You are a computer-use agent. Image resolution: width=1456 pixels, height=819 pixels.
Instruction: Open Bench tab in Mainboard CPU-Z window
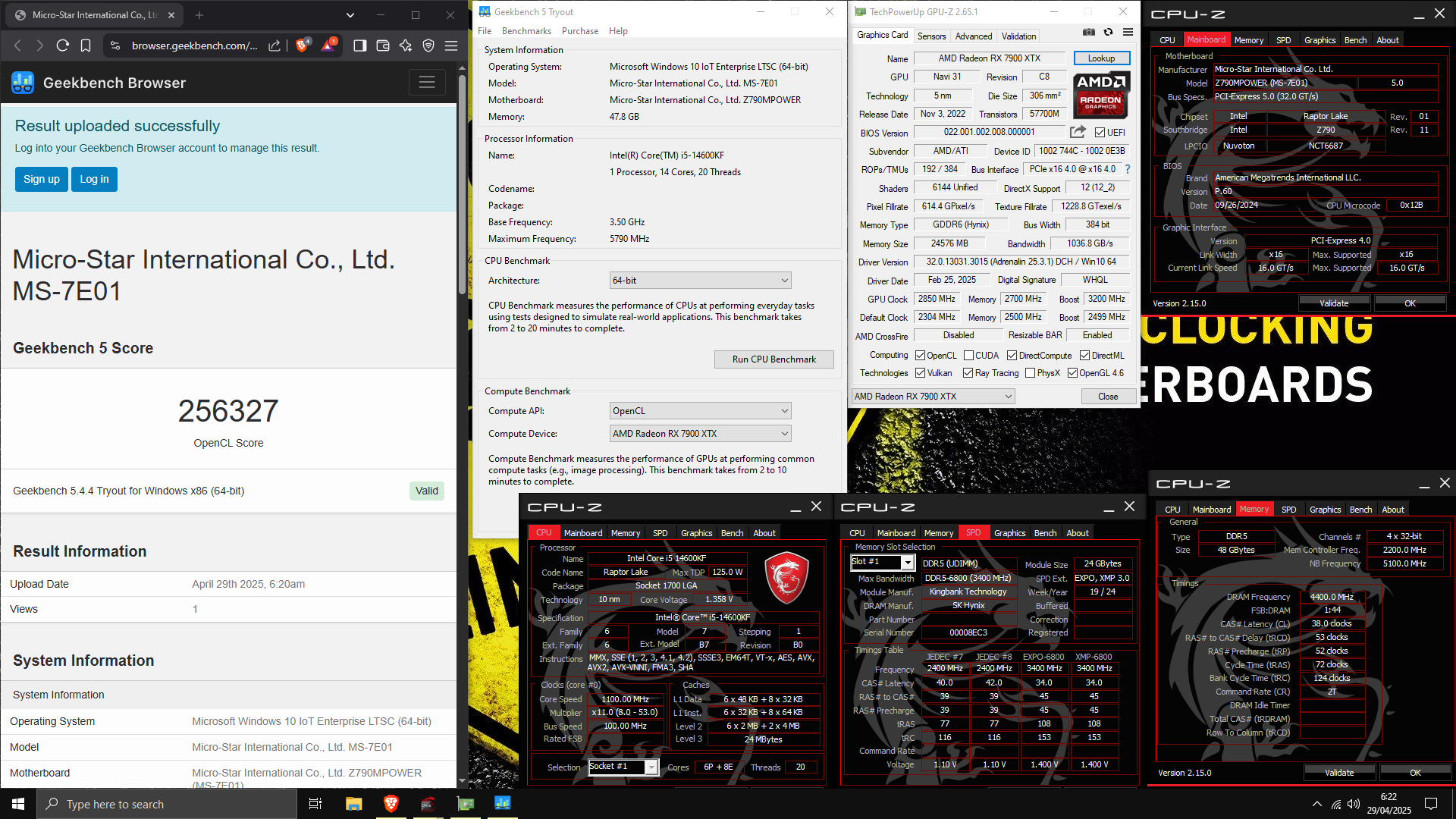pyautogui.click(x=1355, y=40)
